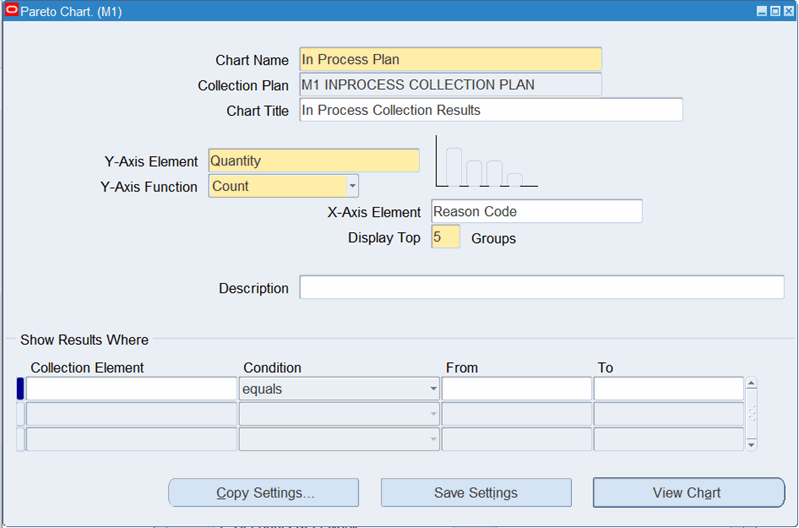Screen dimensions: 799x528
Task: Click the Save Settings button
Action: click(476, 493)
